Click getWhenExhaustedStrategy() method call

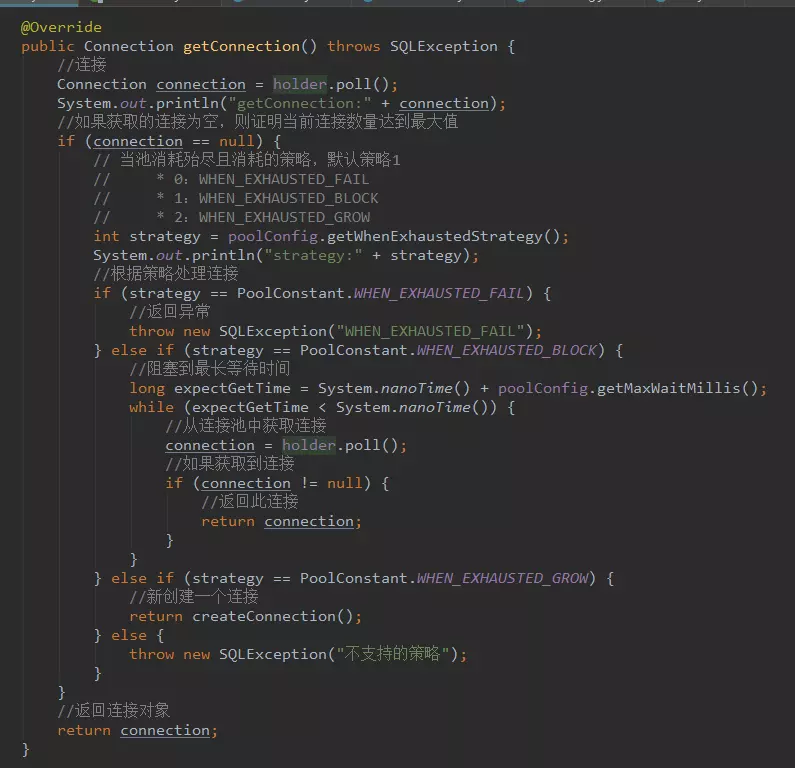(444, 236)
